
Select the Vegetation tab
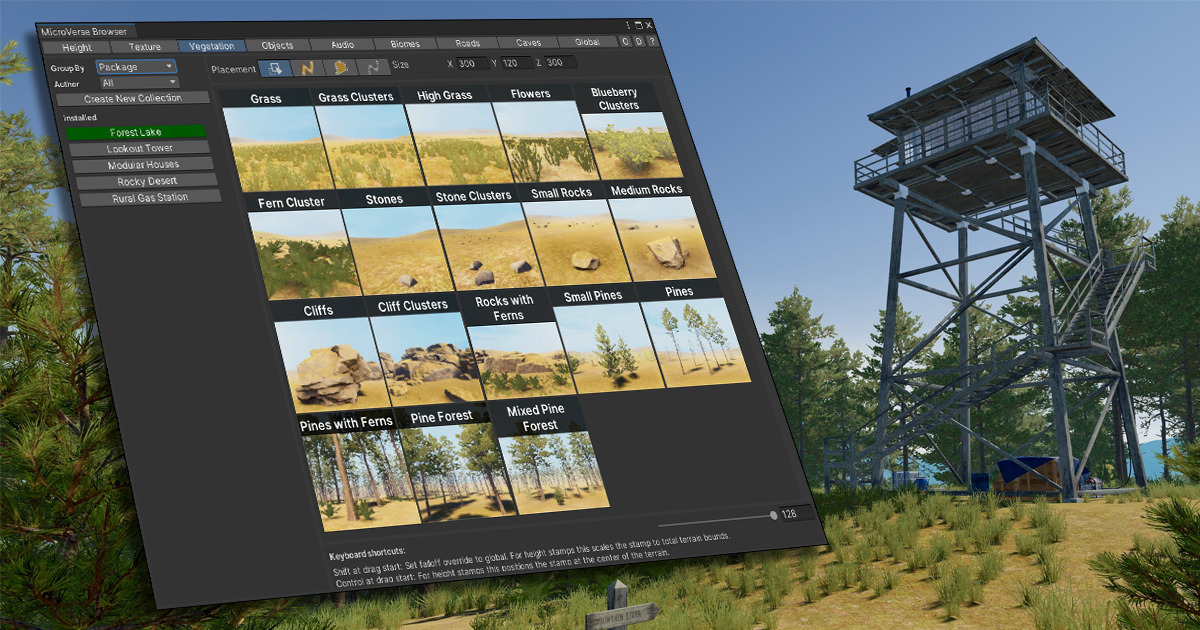coord(211,45)
